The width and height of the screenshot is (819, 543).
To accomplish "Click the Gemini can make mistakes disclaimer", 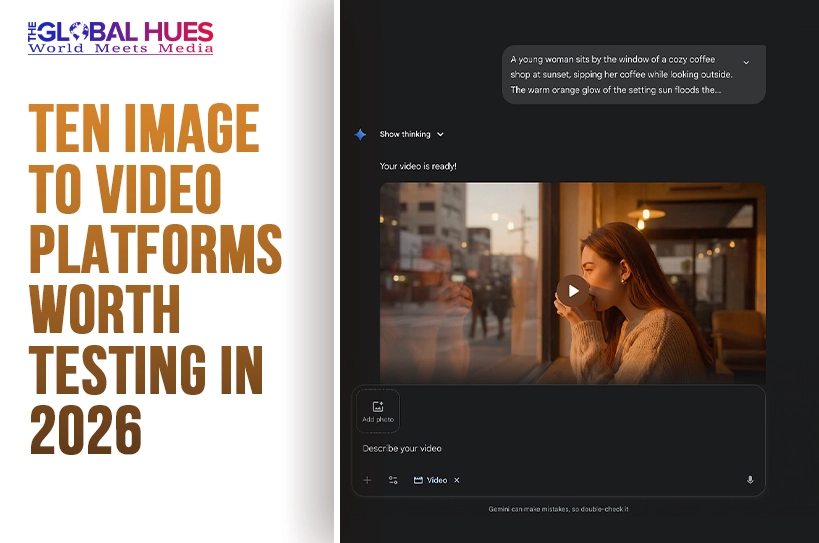I will [x=558, y=509].
